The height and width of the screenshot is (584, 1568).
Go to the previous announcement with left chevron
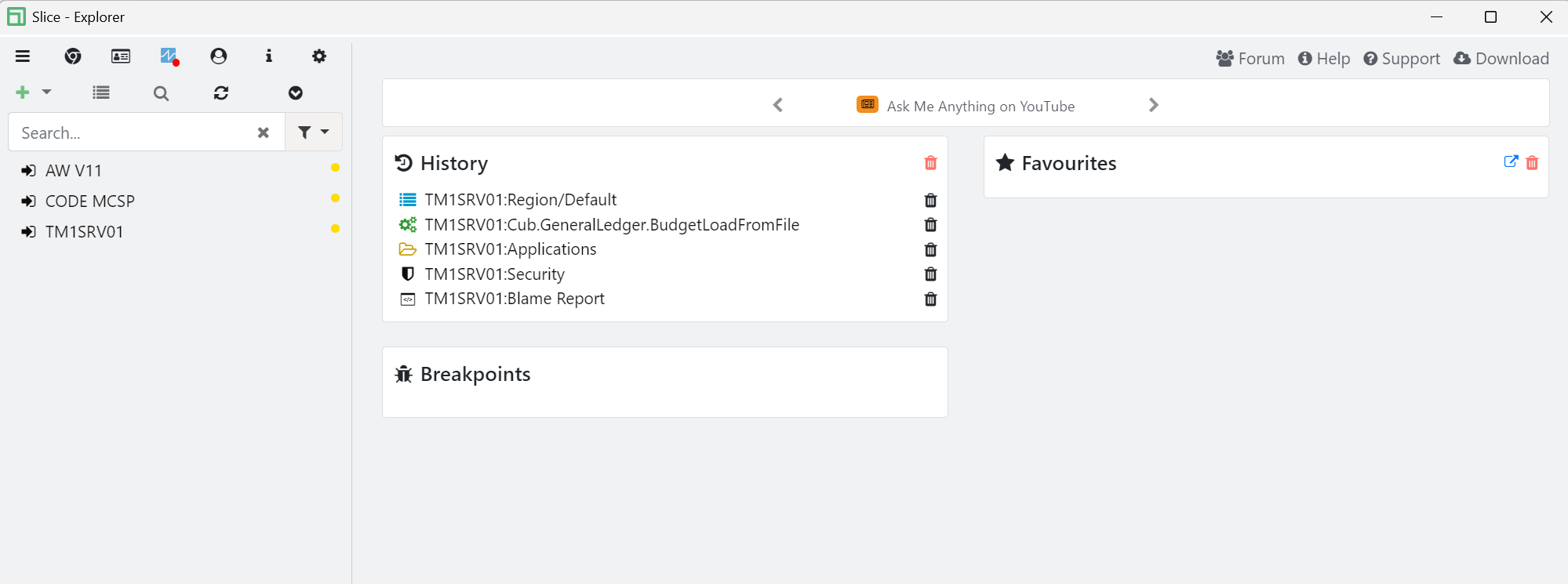[x=778, y=105]
